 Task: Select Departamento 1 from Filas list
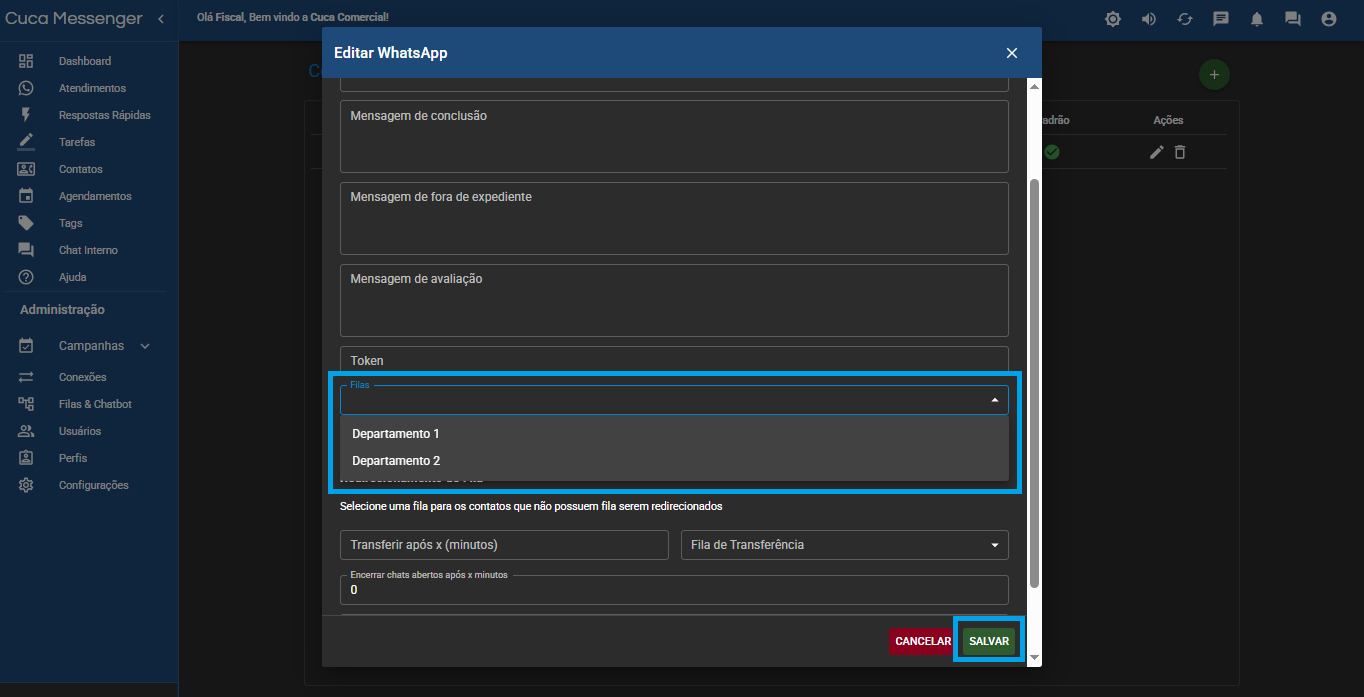click(674, 434)
